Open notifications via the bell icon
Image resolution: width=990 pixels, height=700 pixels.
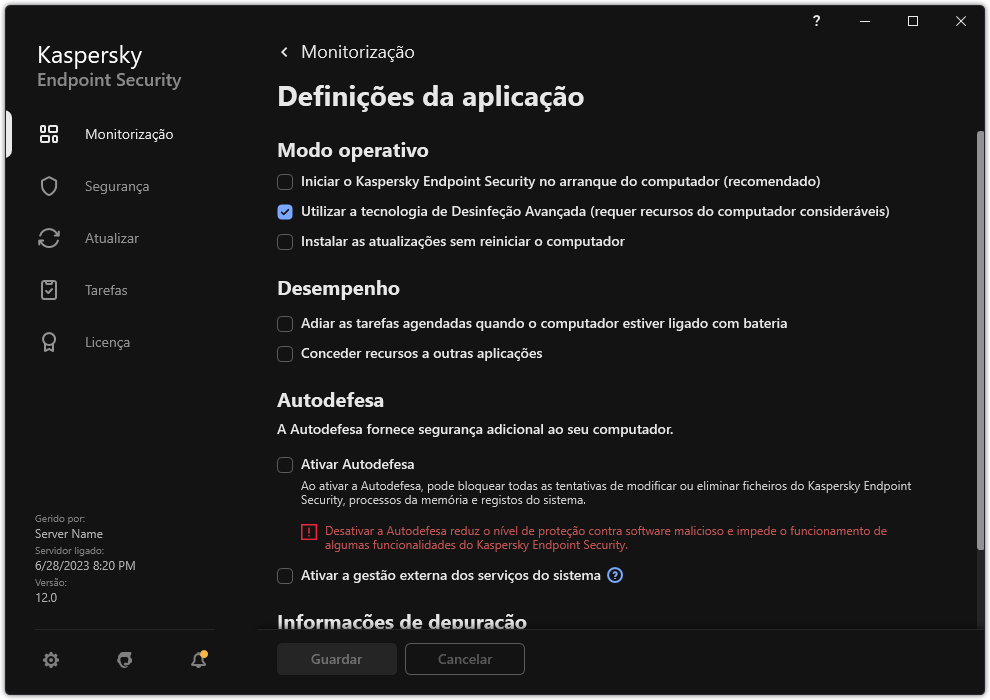(x=198, y=660)
